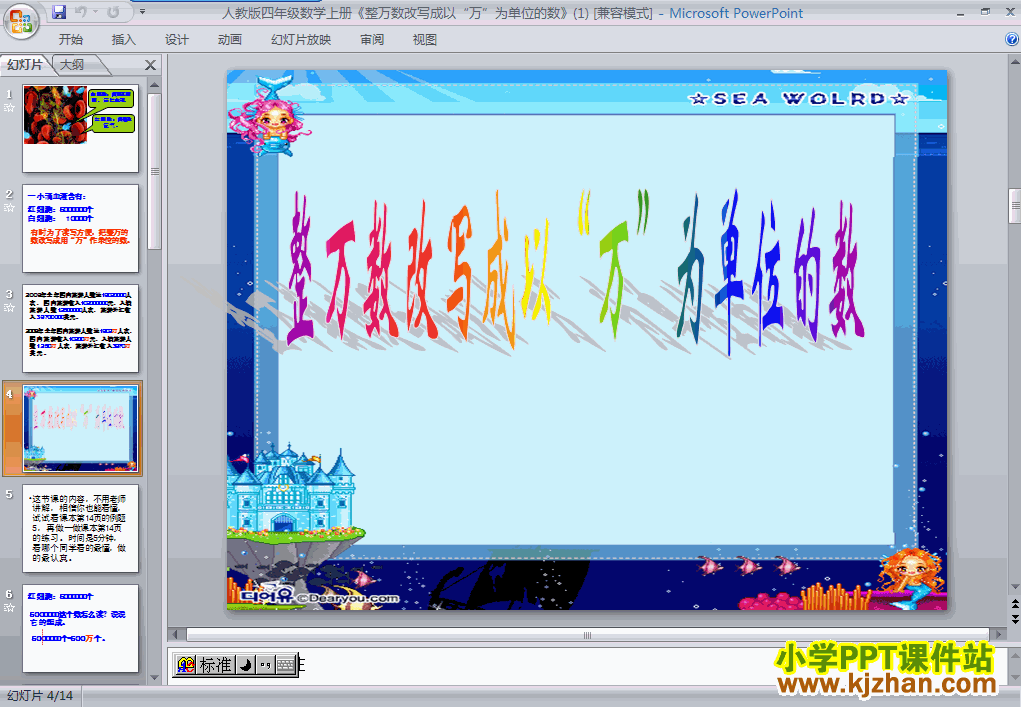Open the IME soft keyboard icon

286,665
